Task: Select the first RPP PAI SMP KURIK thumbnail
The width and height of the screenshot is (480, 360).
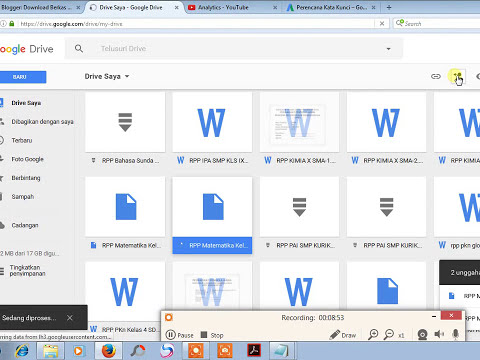Action: tap(299, 207)
